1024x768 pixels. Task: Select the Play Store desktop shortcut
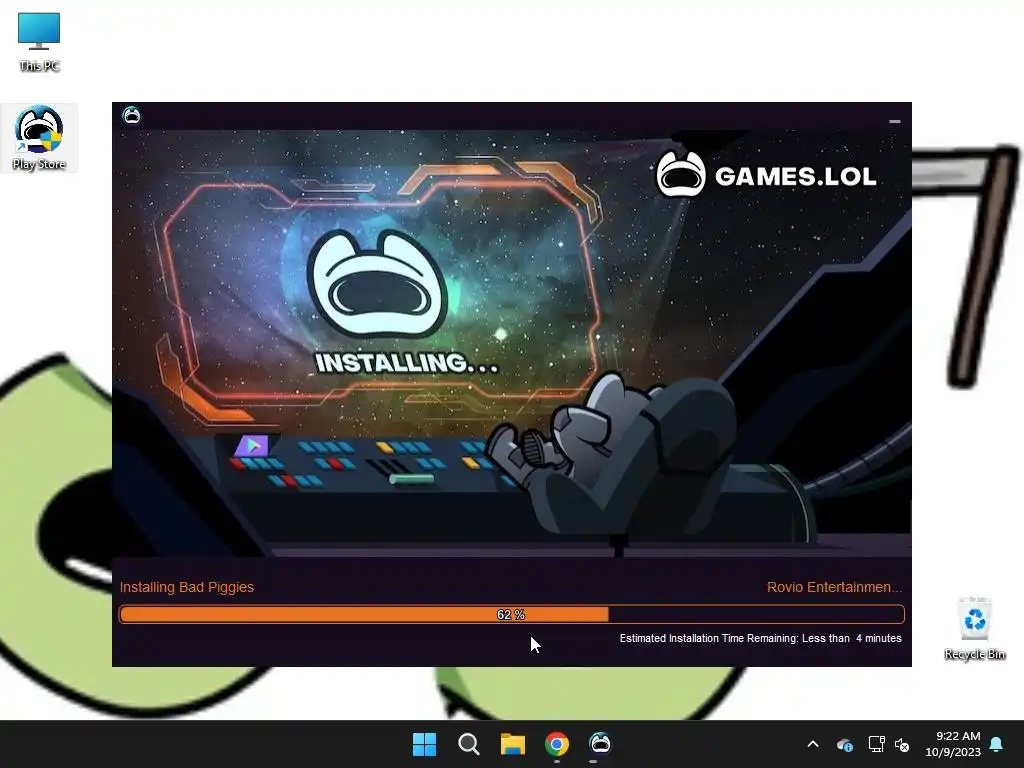(39, 138)
